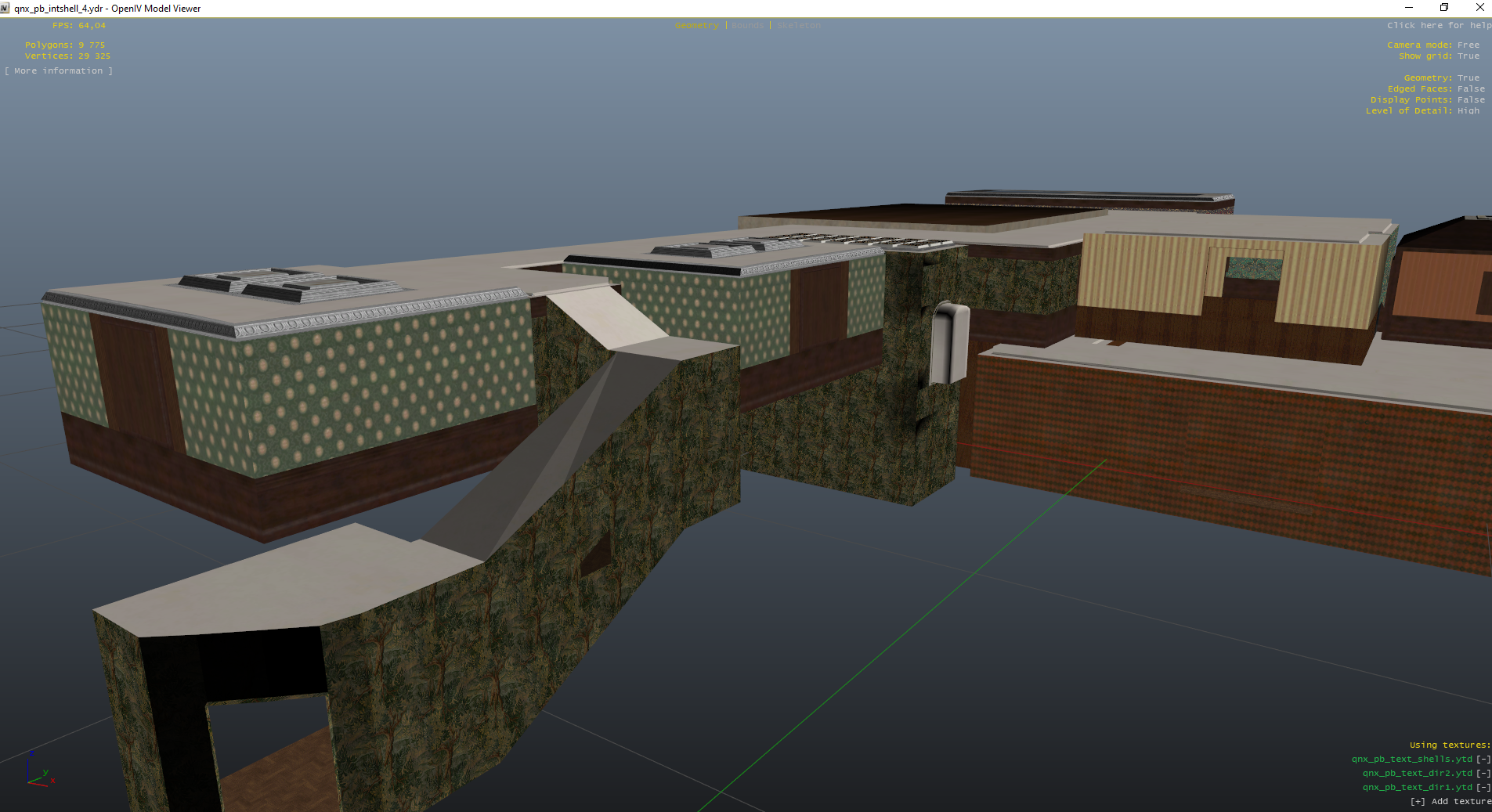This screenshot has height=812, width=1492.
Task: Open the 'Click here for help' link
Action: (1439, 26)
